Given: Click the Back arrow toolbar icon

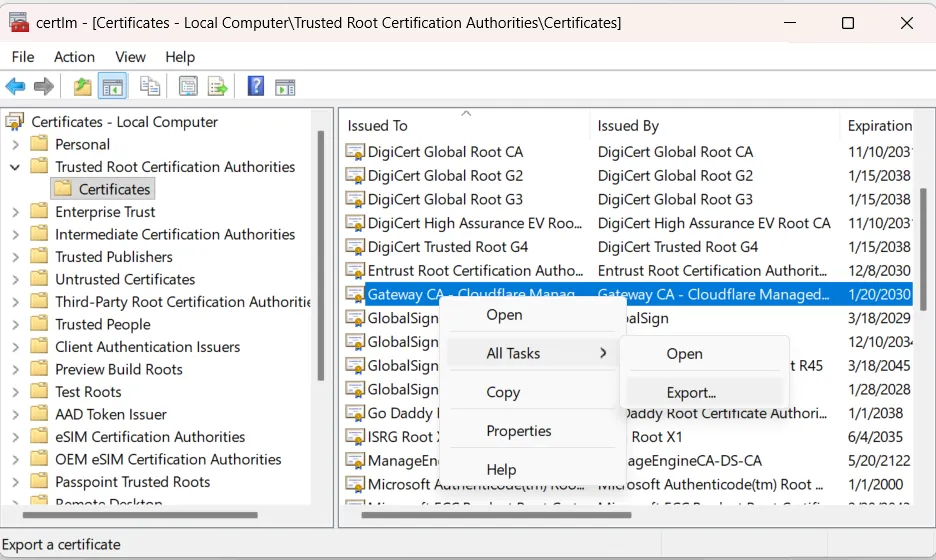Looking at the screenshot, I should click(x=15, y=87).
